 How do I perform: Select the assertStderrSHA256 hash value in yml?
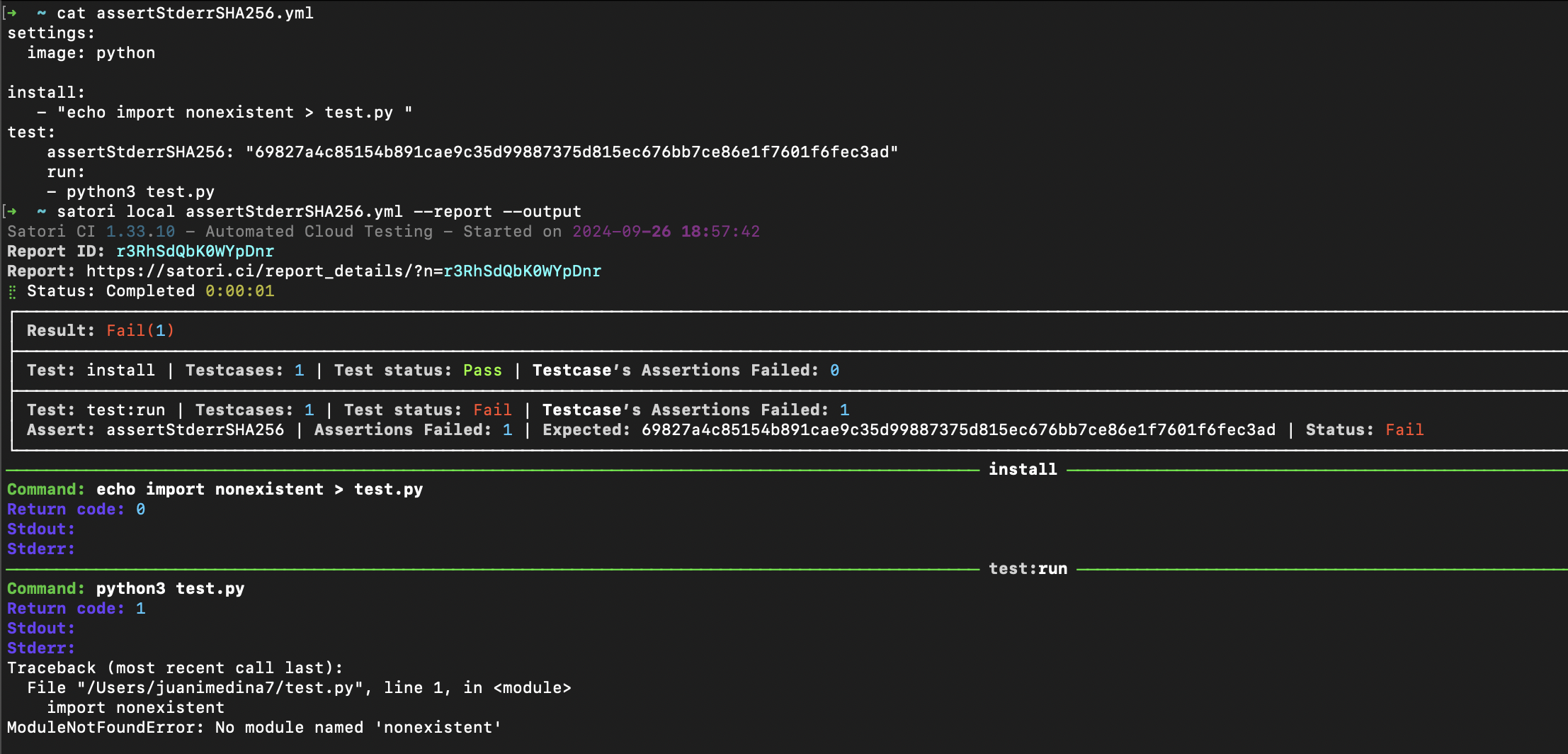572,152
